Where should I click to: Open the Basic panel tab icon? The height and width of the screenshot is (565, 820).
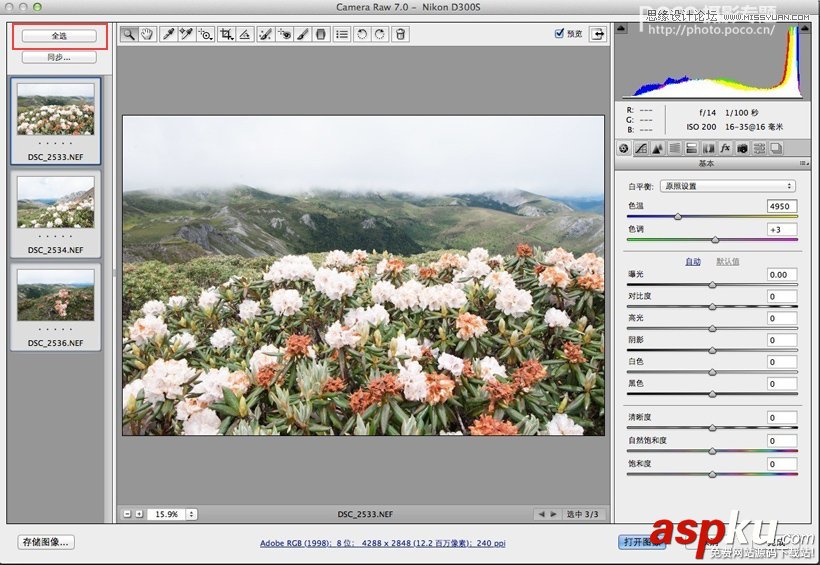(x=623, y=149)
